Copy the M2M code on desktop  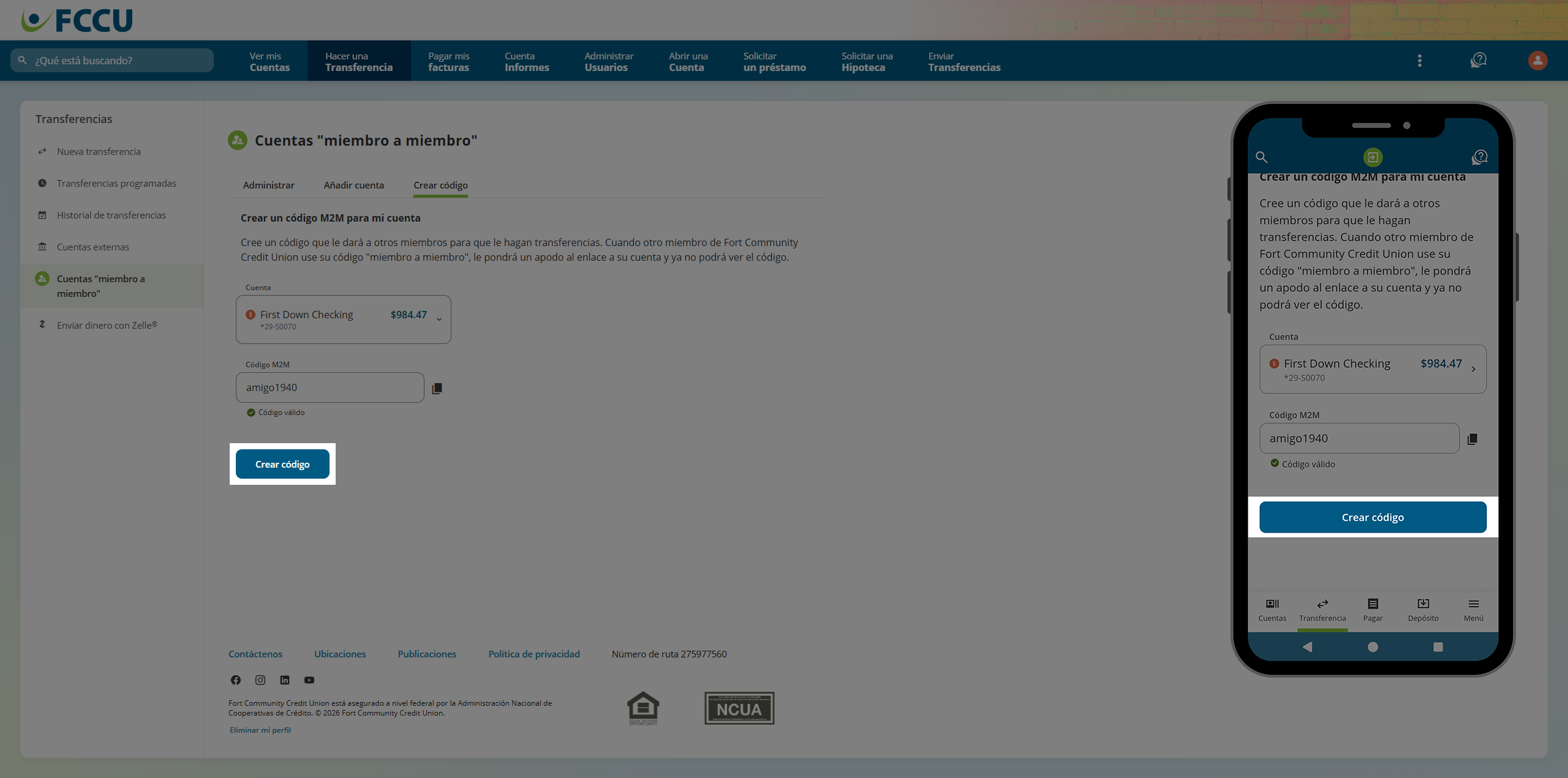(x=437, y=388)
